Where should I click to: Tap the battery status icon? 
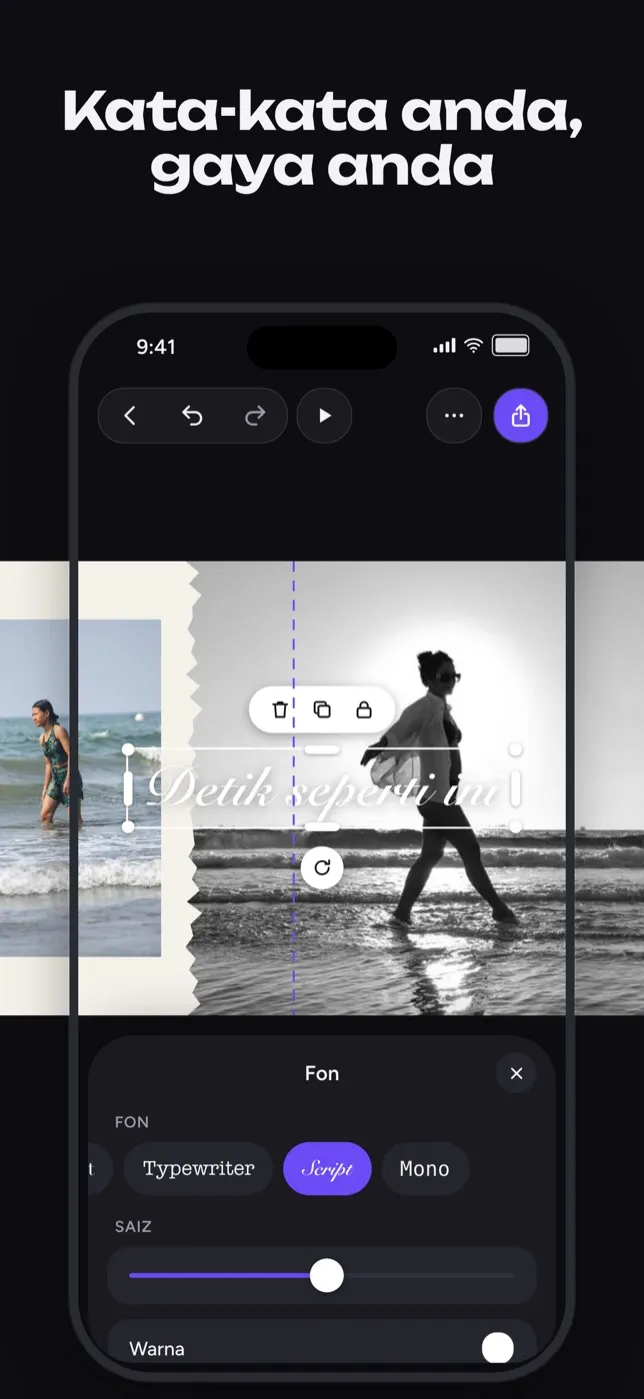[511, 346]
